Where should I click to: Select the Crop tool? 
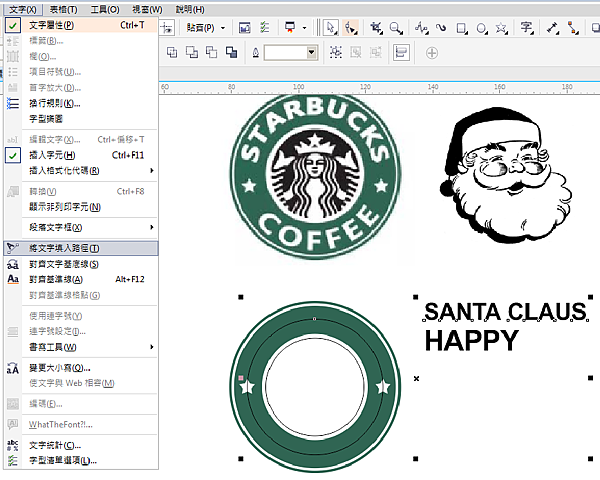coord(376,28)
